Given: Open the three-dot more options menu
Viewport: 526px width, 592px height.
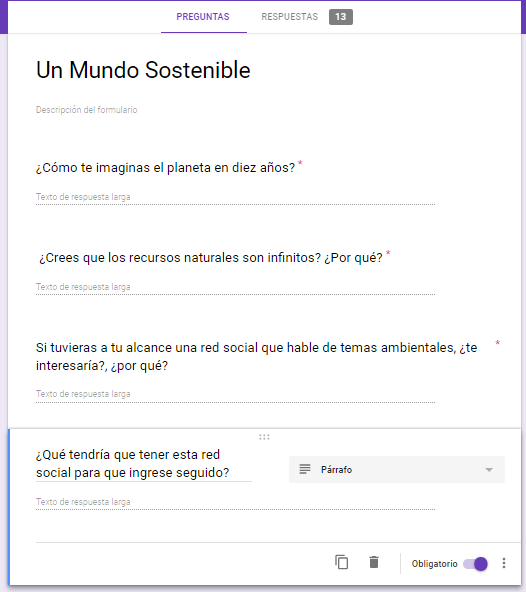Looking at the screenshot, I should [504, 563].
